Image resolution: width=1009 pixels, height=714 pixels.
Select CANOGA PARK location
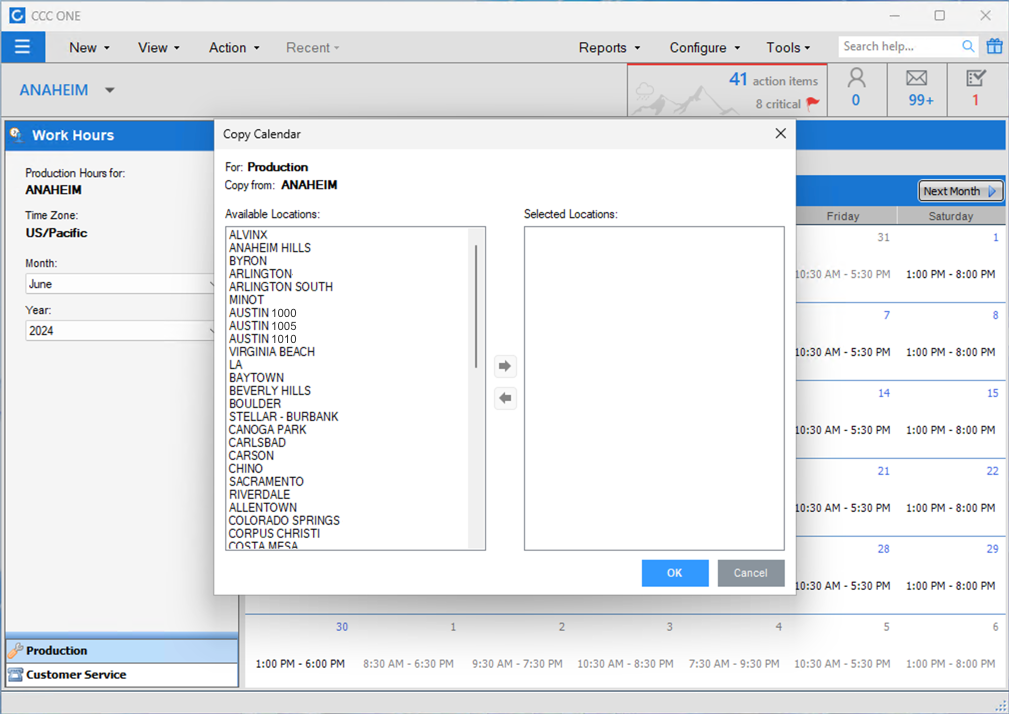pos(267,430)
